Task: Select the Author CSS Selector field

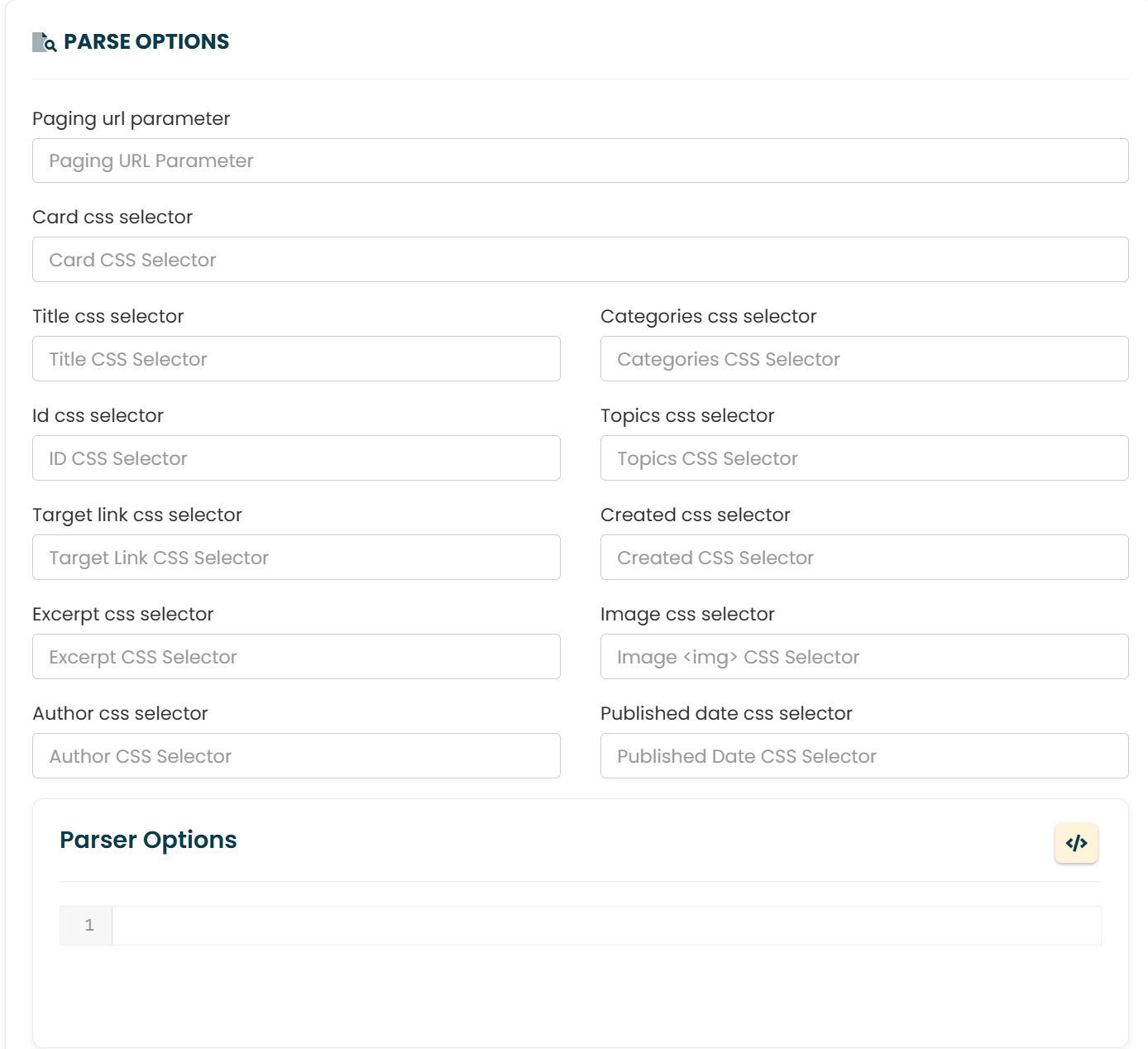Action: point(296,756)
